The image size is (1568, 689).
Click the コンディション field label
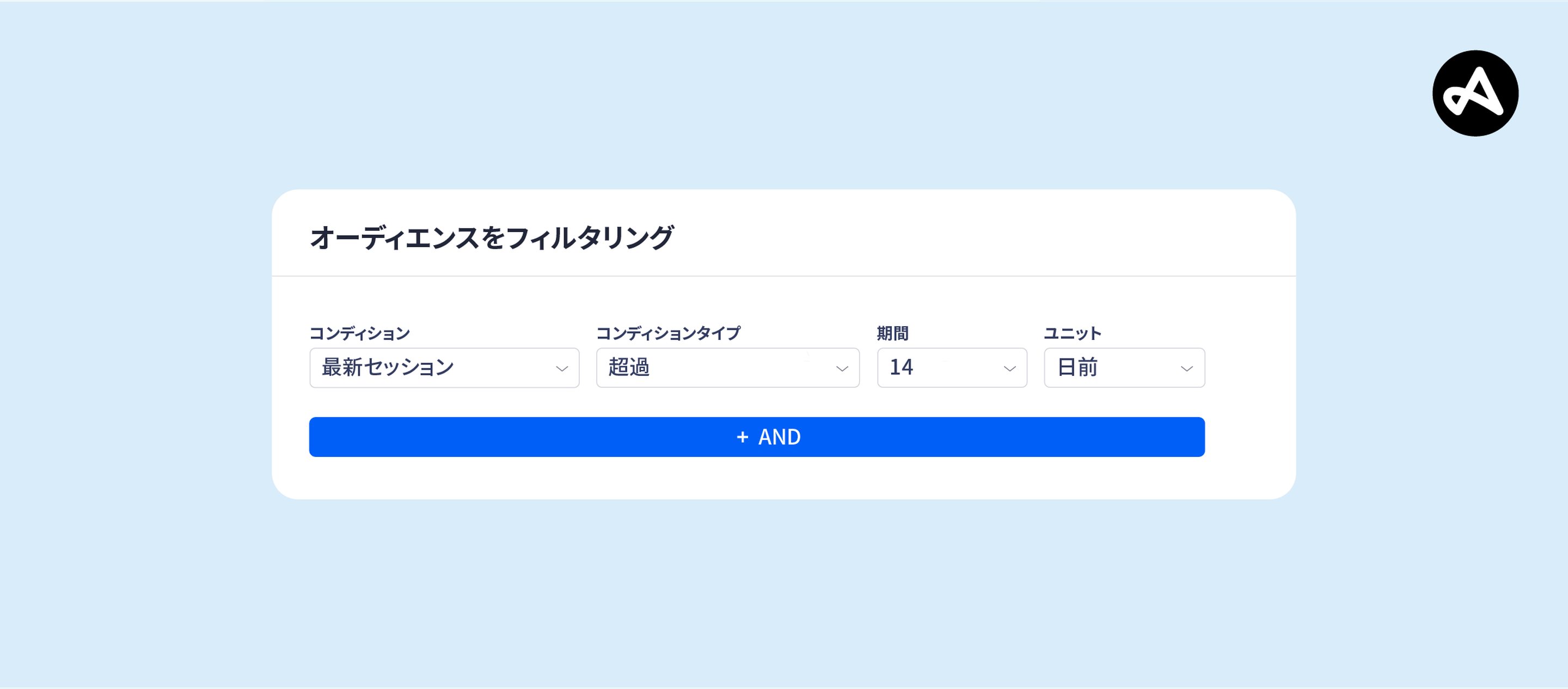[x=360, y=333]
